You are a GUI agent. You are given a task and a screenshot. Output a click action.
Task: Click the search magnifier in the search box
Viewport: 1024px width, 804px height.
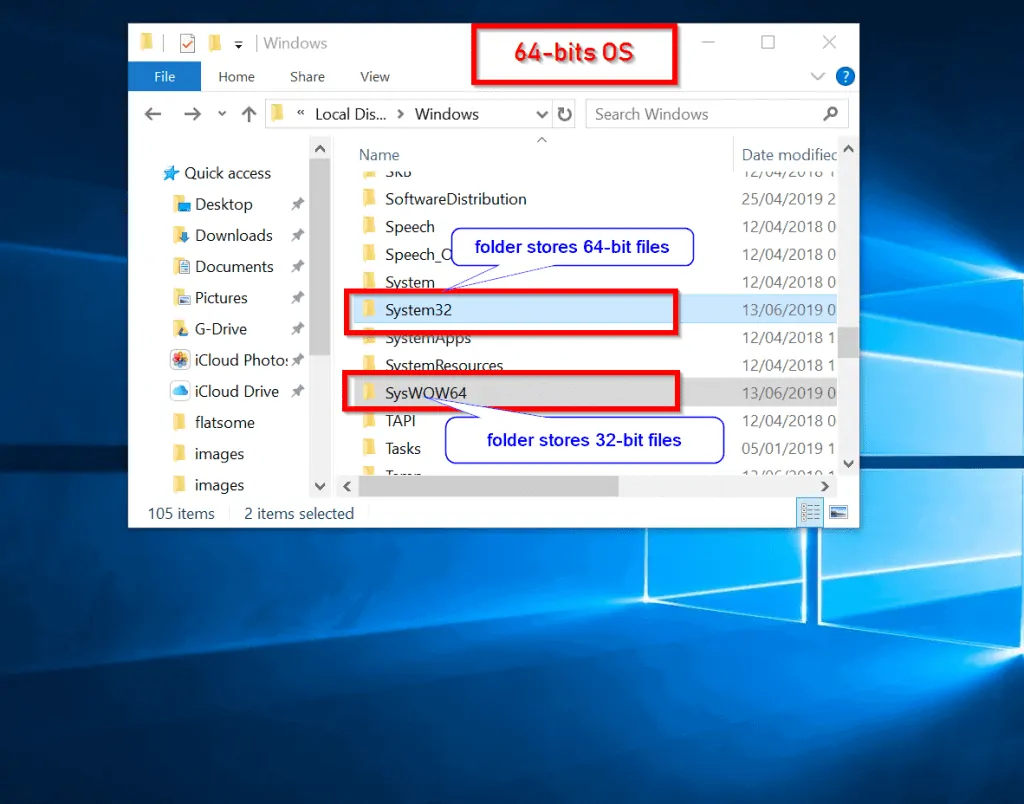[x=831, y=114]
